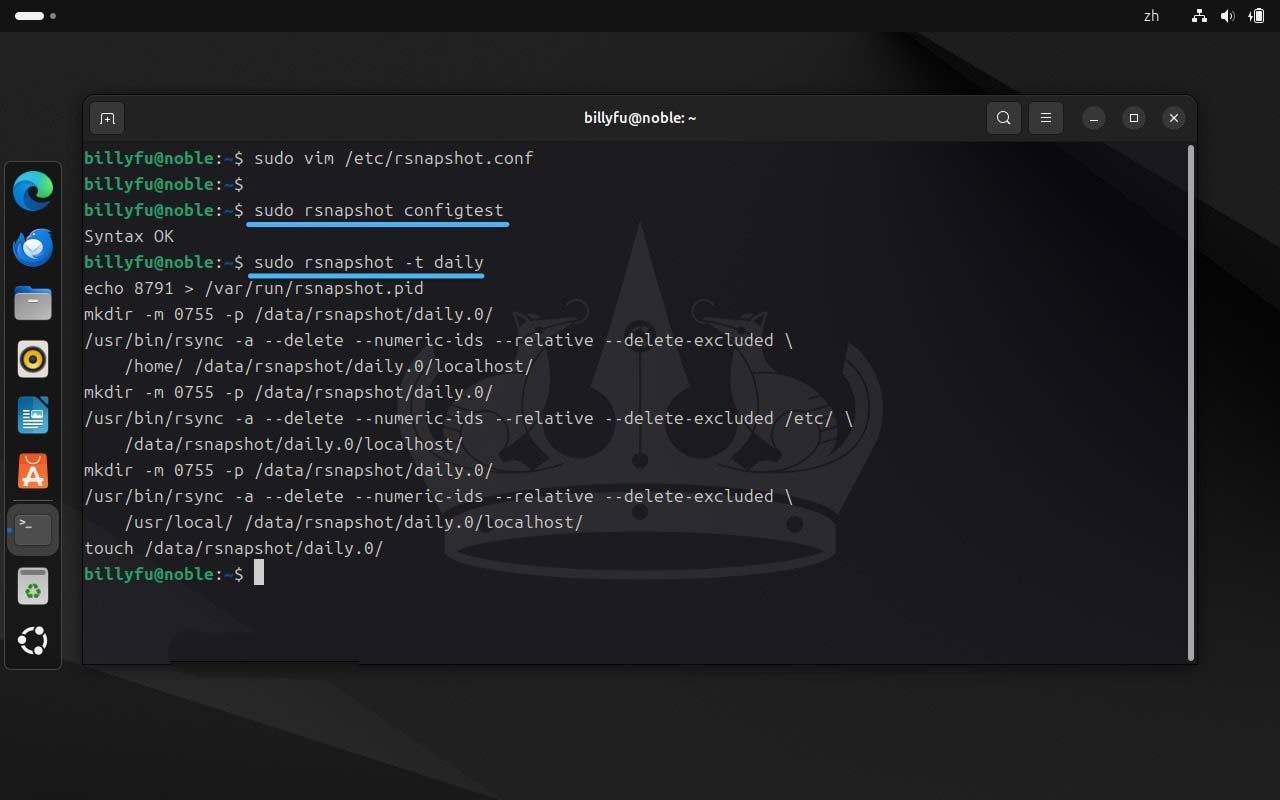Screen dimensions: 1280x800
Task: Open Activities workspace indicator in top bar
Action: [35, 16]
